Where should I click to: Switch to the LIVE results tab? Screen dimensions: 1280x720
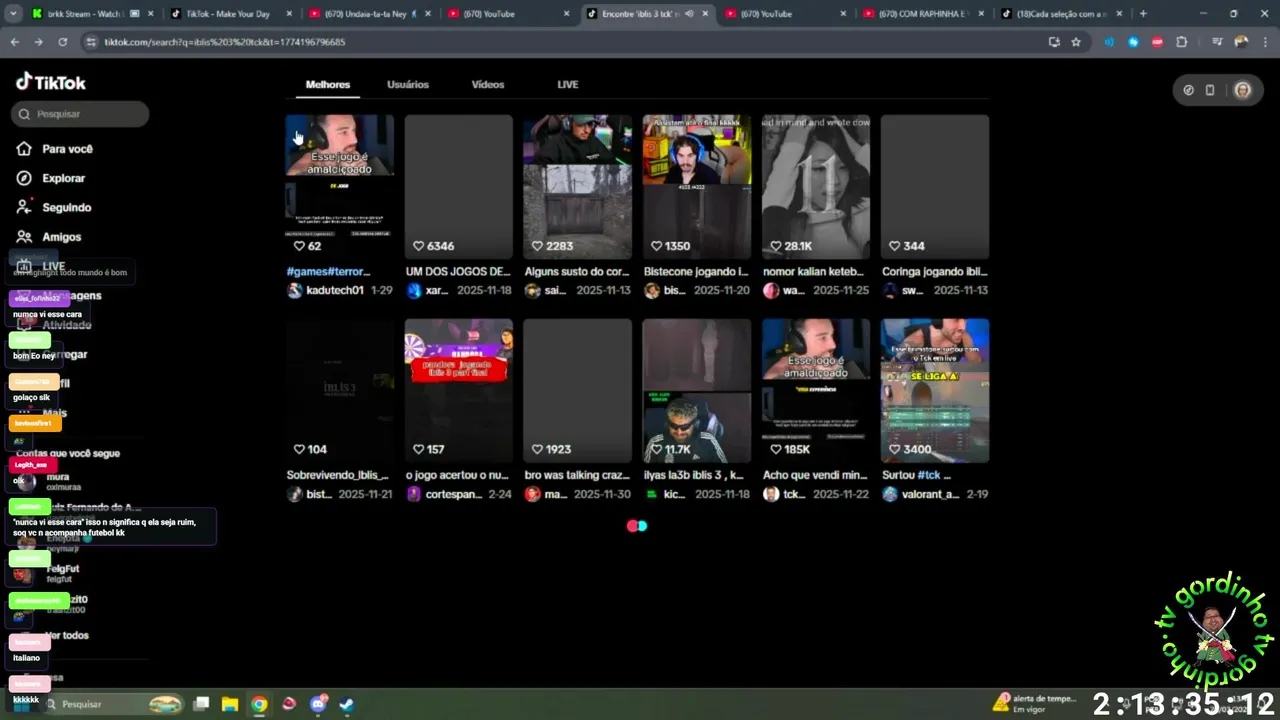[568, 84]
